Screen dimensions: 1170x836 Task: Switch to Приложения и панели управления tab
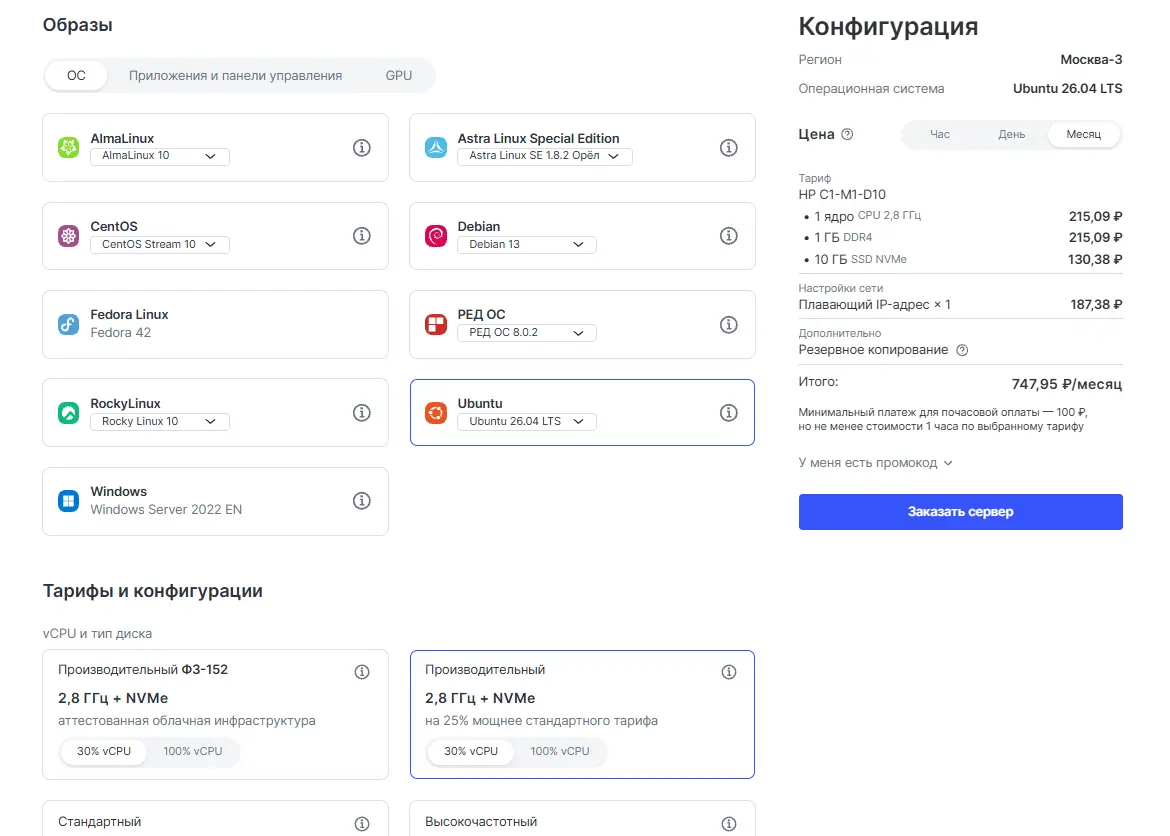tap(235, 75)
